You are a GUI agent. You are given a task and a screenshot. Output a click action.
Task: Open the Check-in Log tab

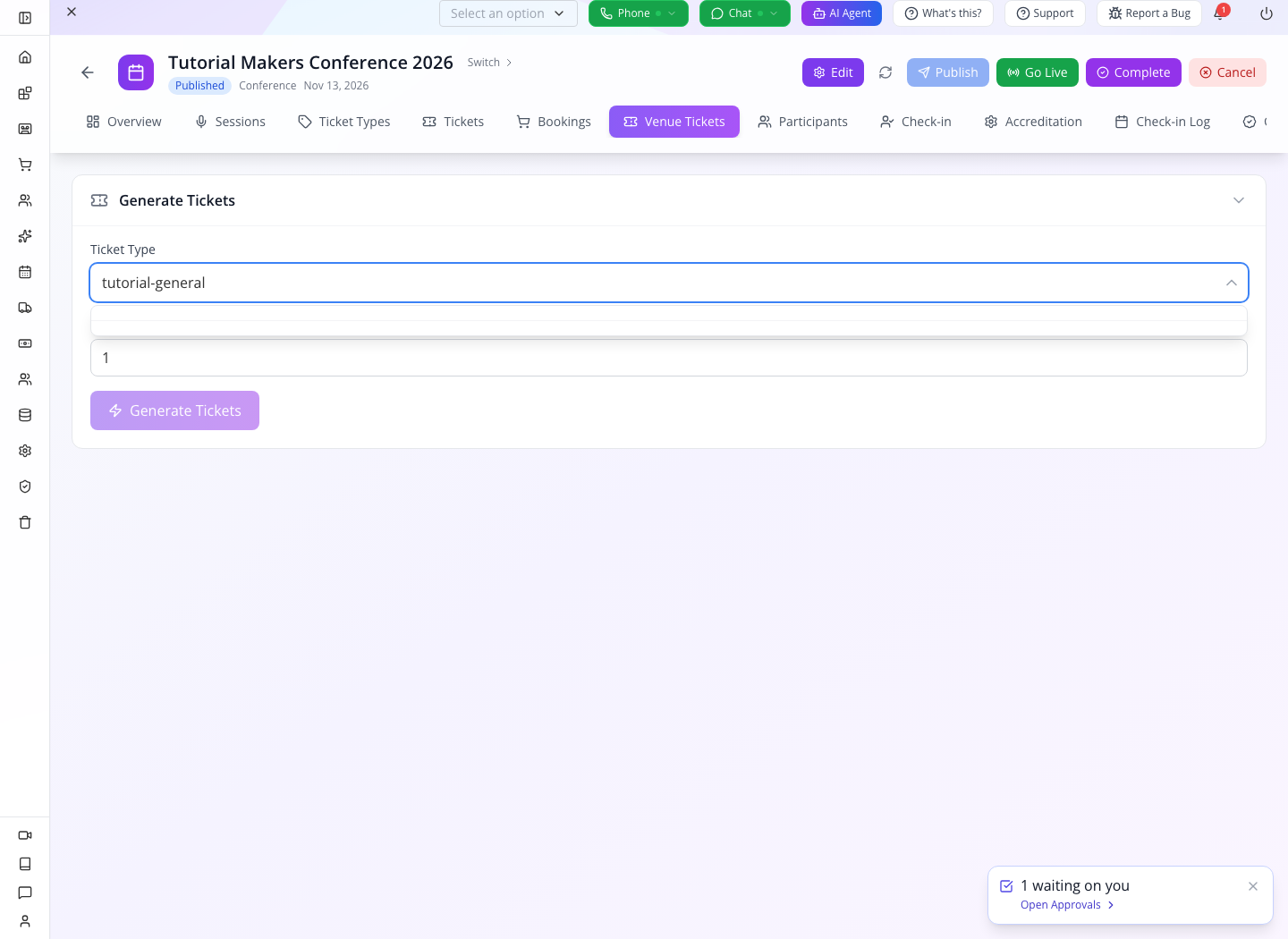1163,122
